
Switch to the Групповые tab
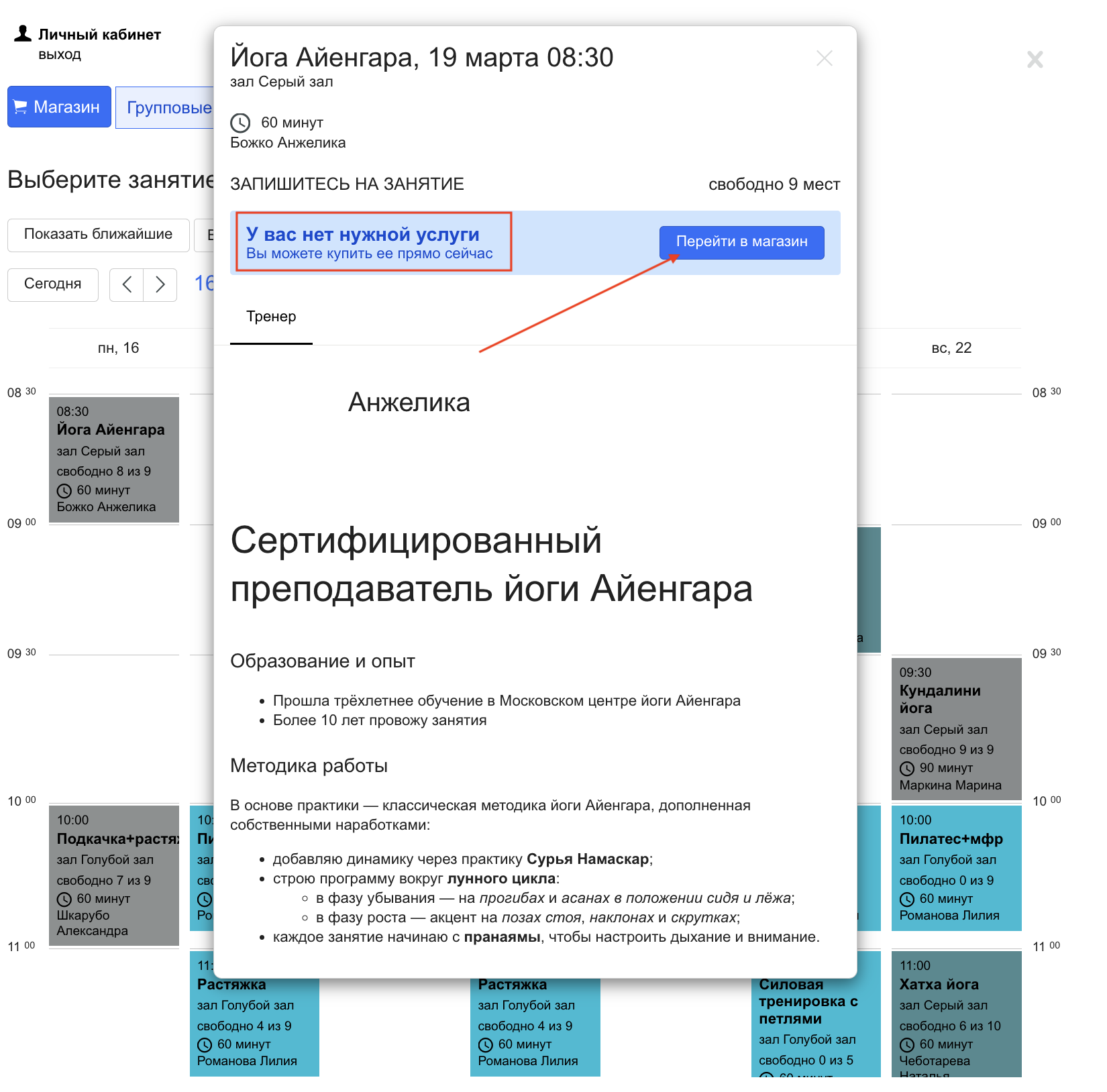tap(168, 107)
